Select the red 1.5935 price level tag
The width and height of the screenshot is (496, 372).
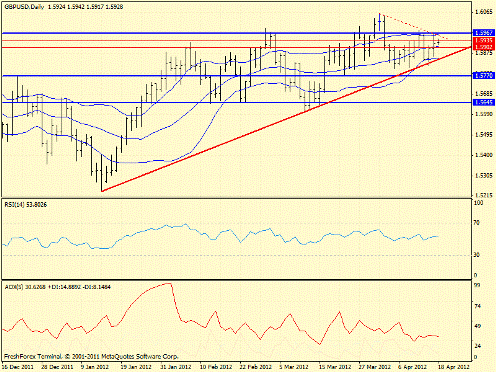pyautogui.click(x=484, y=40)
